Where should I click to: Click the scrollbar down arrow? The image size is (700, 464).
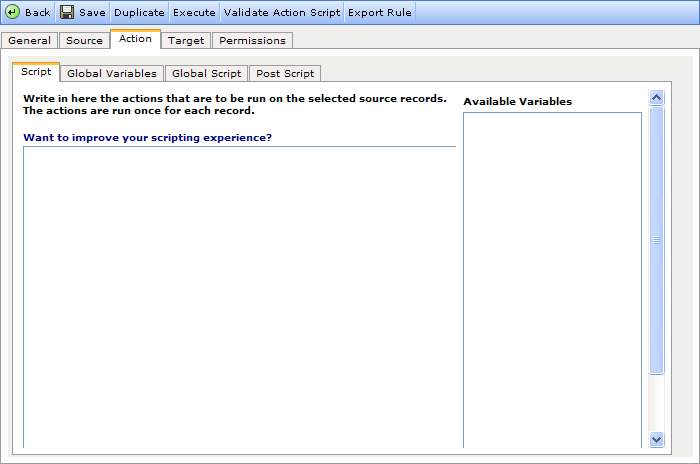click(x=657, y=438)
